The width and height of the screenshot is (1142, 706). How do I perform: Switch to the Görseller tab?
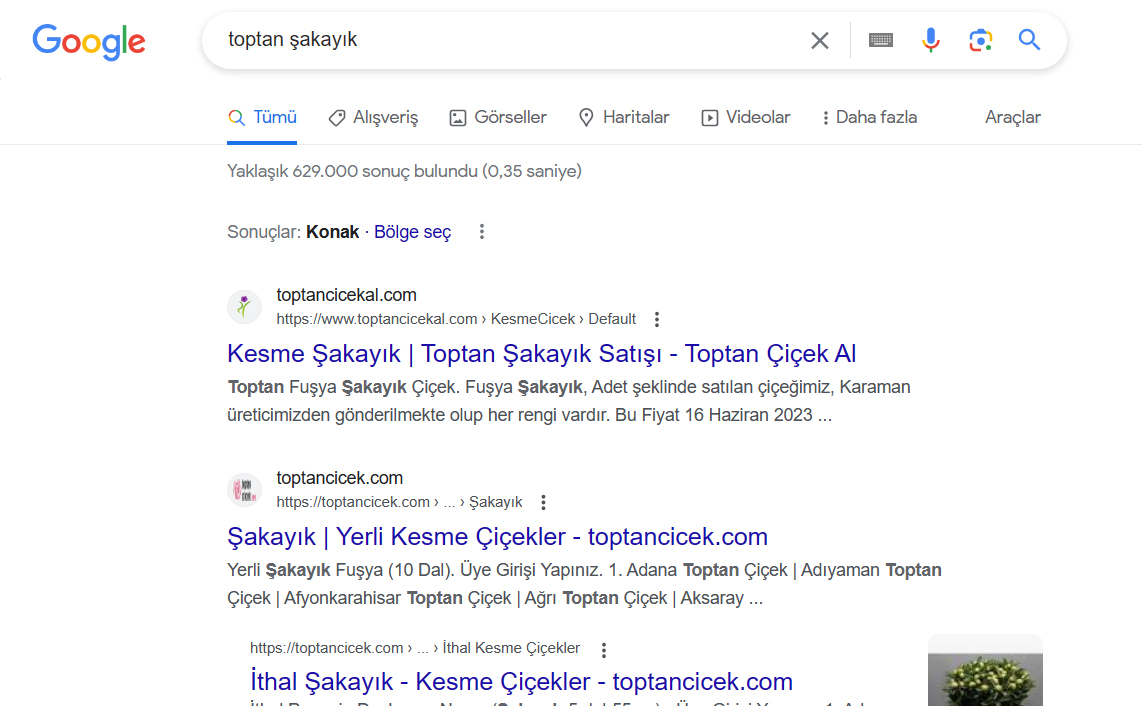pos(498,118)
